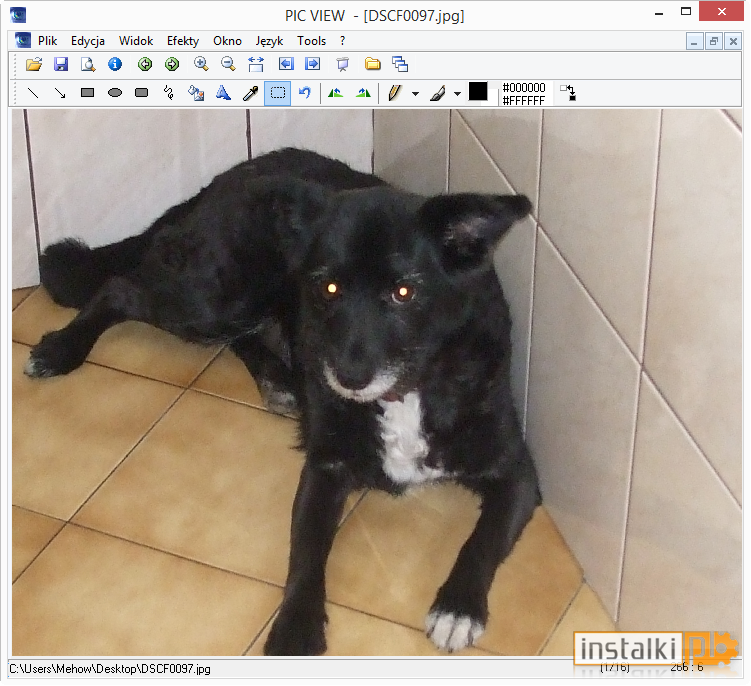
Task: Expand the brush tool dropdown arrow
Action: click(x=457, y=94)
